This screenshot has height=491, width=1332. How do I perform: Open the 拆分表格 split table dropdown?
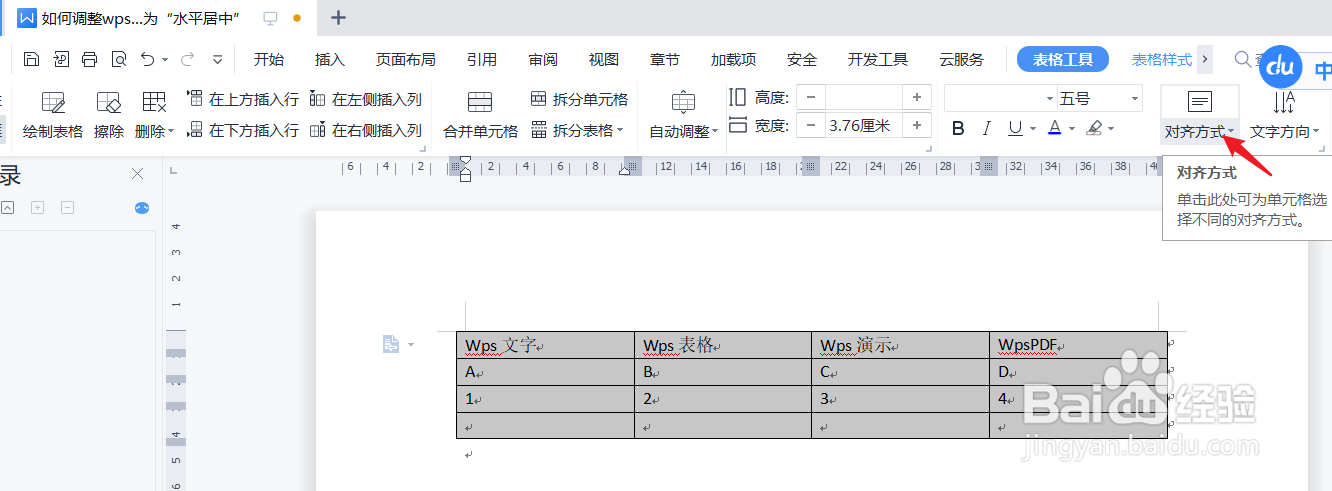tap(577, 130)
